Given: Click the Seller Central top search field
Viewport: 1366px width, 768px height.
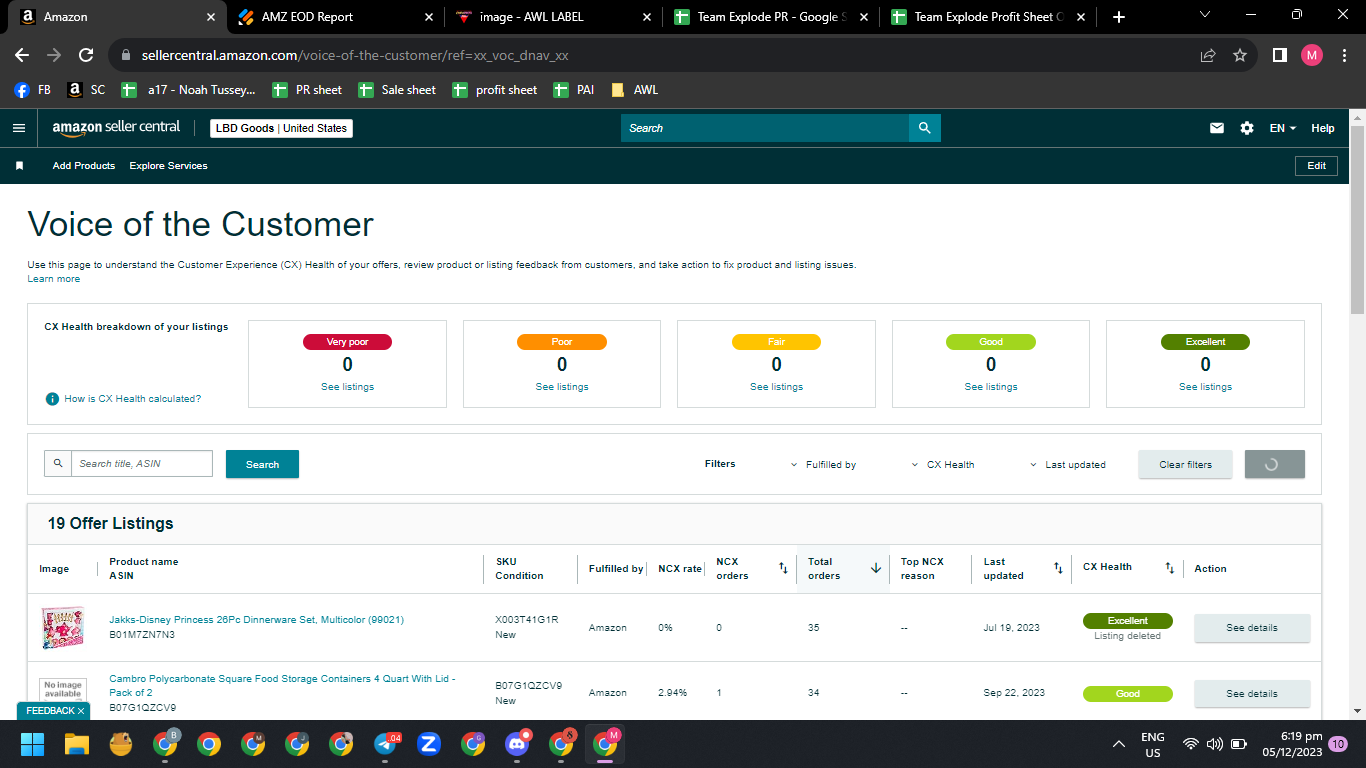Looking at the screenshot, I should pyautogui.click(x=765, y=128).
